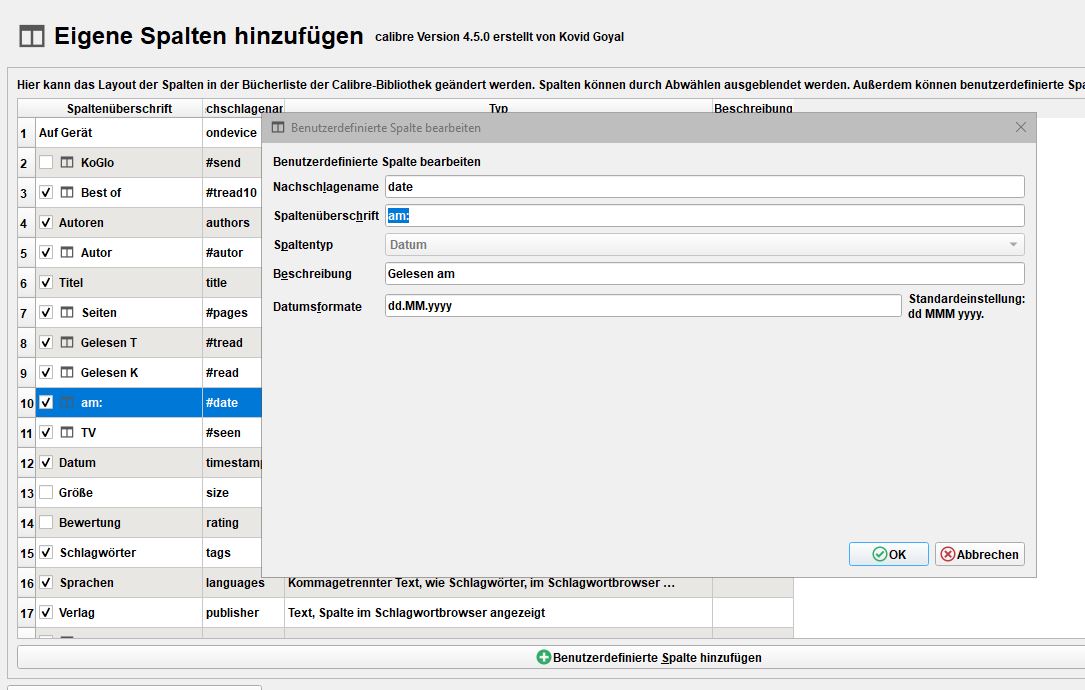This screenshot has width=1085, height=690.
Task: Click the Nachschlagename input field
Action: click(x=704, y=186)
